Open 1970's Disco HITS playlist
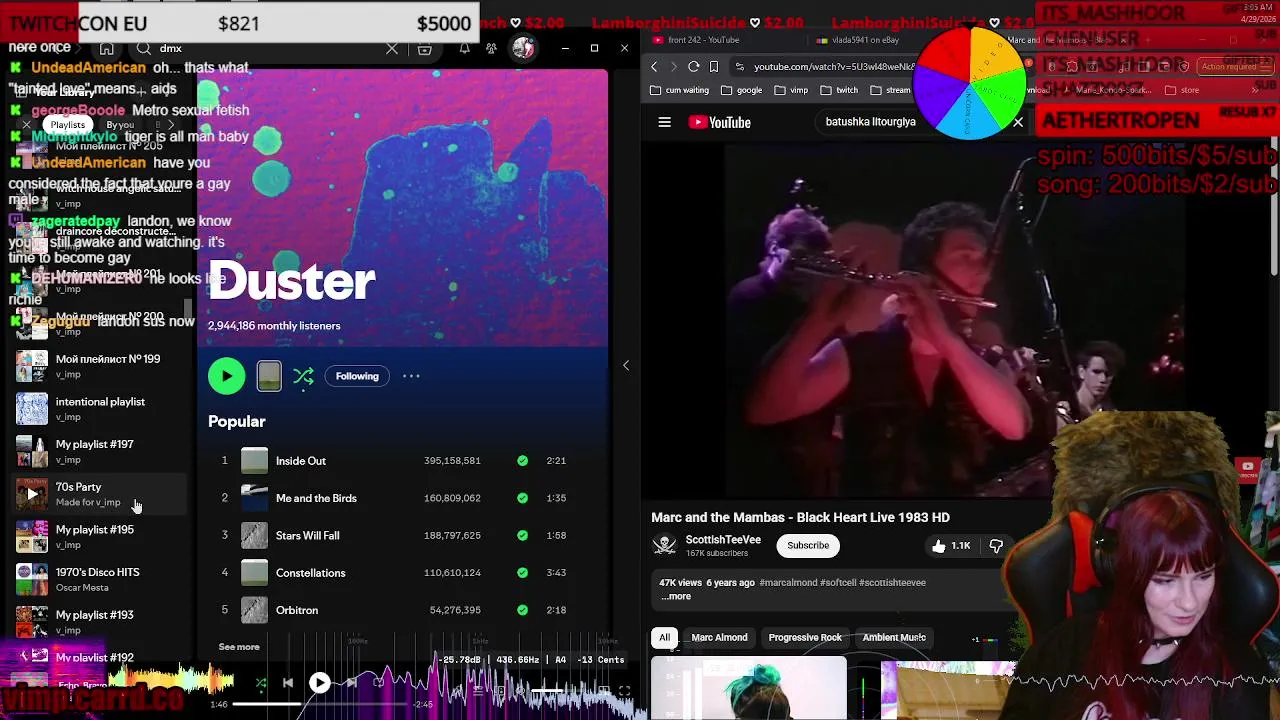 click(x=100, y=579)
